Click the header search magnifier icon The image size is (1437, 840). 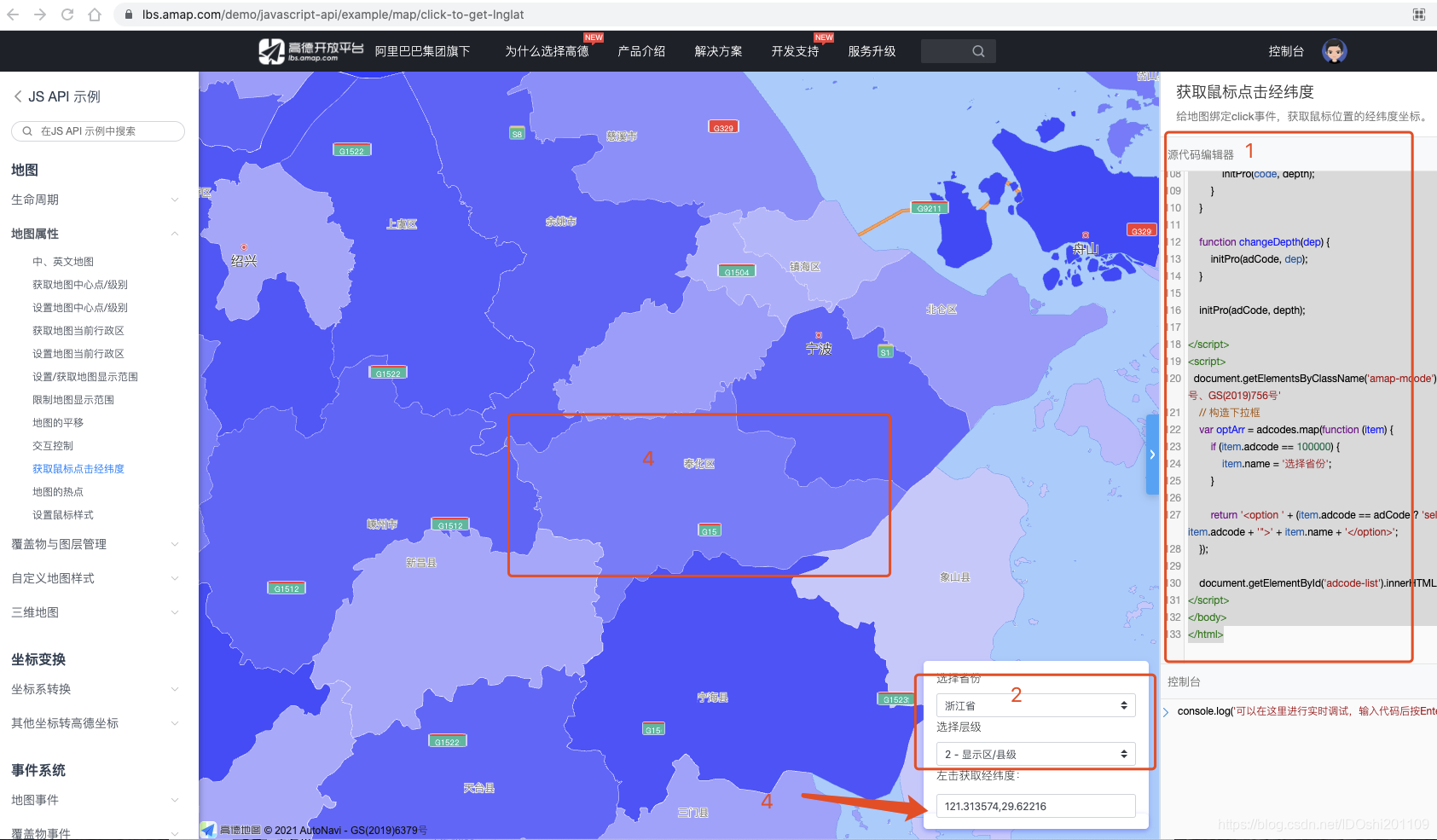pyautogui.click(x=978, y=51)
